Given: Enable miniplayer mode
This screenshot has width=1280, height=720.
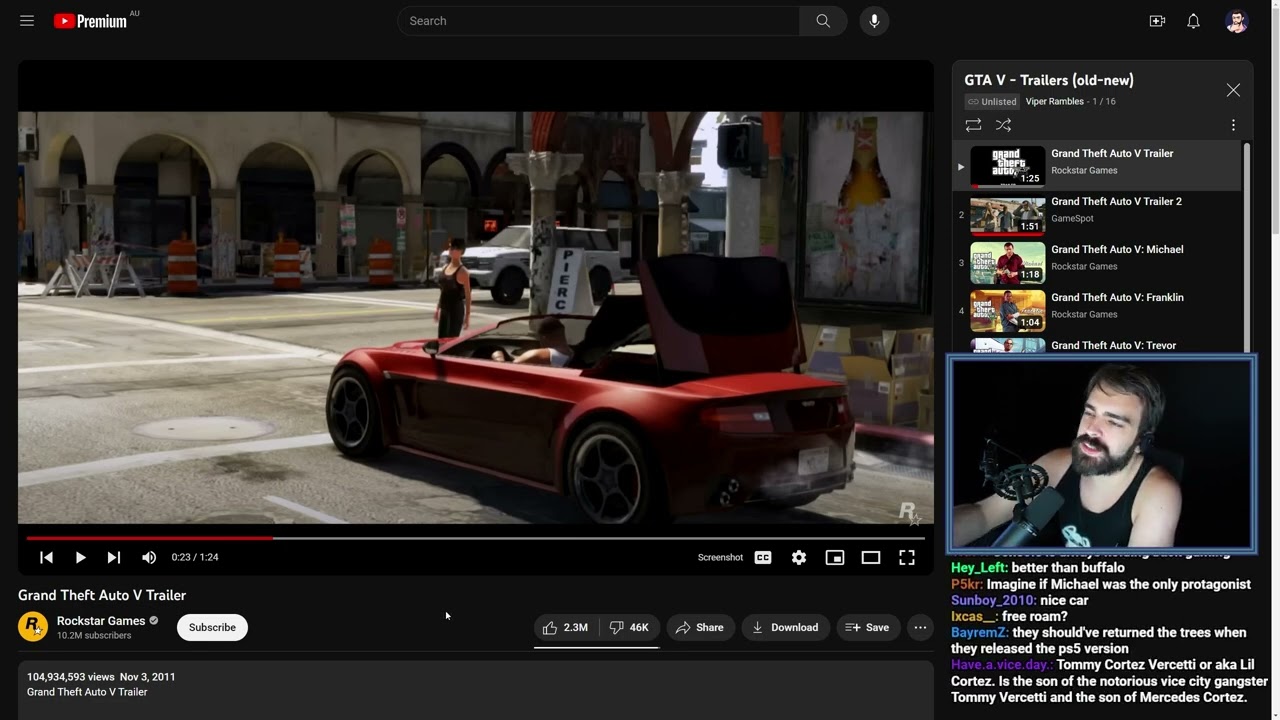Looking at the screenshot, I should coord(835,557).
